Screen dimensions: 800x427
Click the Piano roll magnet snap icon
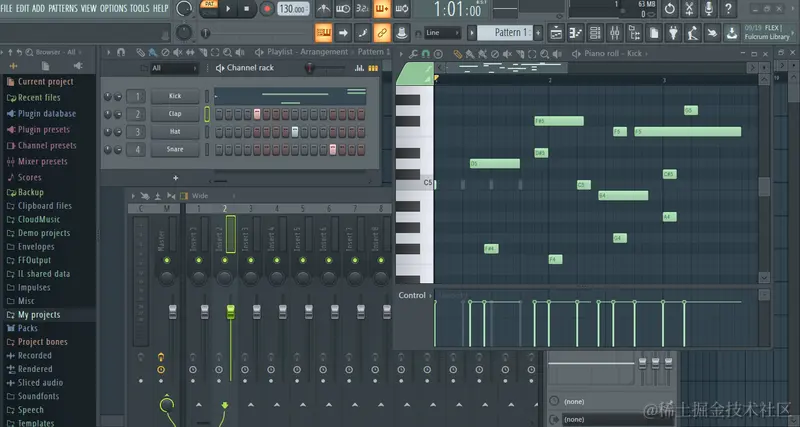(x=426, y=54)
